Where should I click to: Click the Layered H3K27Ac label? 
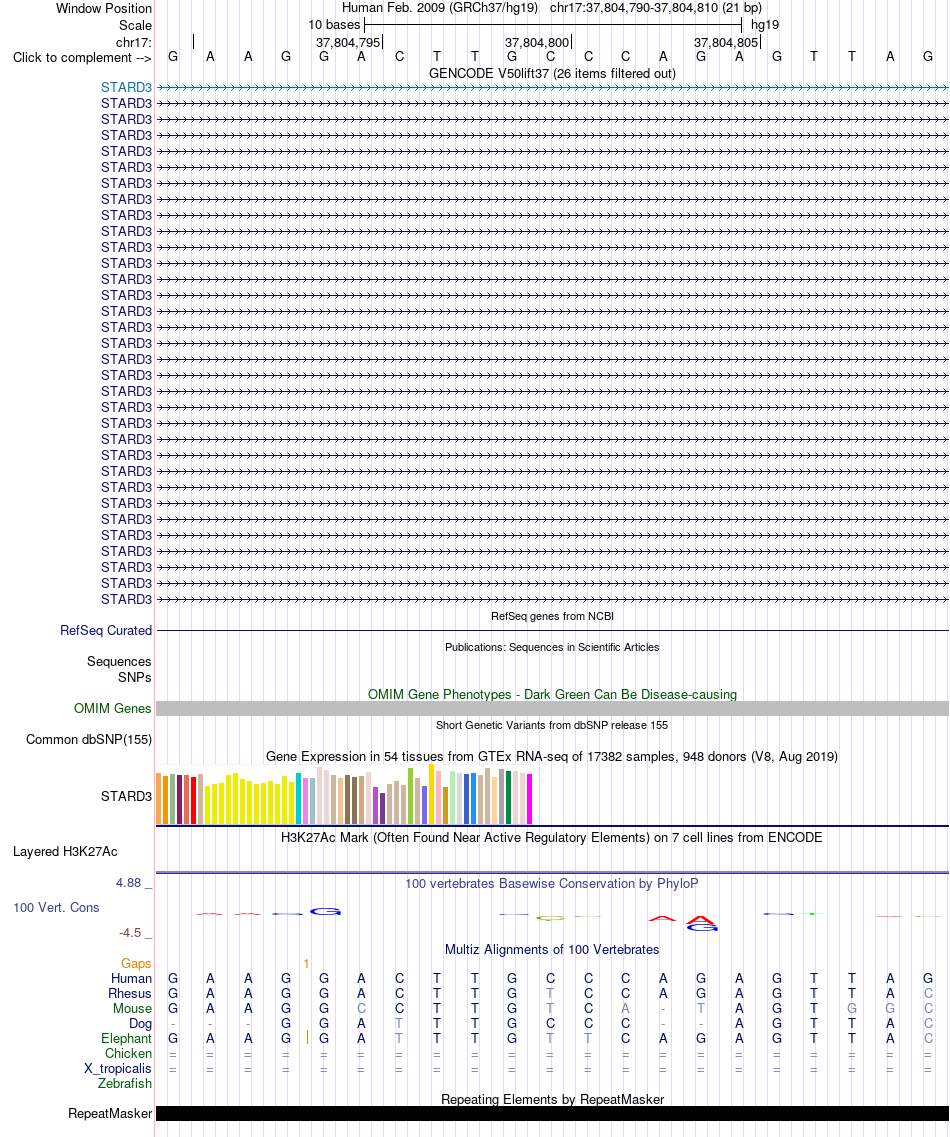click(x=65, y=851)
